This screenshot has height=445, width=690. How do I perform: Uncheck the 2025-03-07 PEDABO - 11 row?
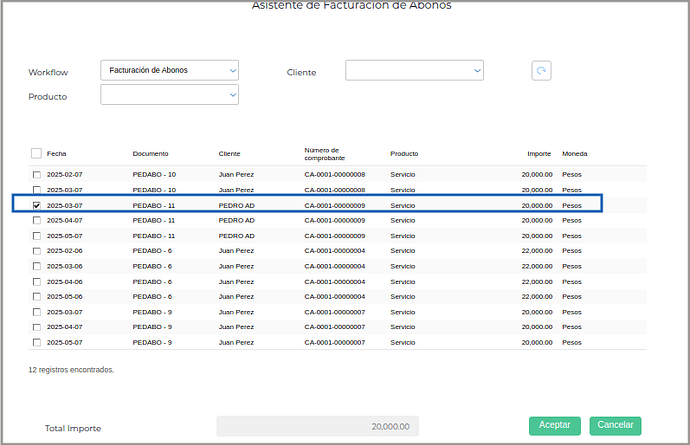click(x=37, y=205)
